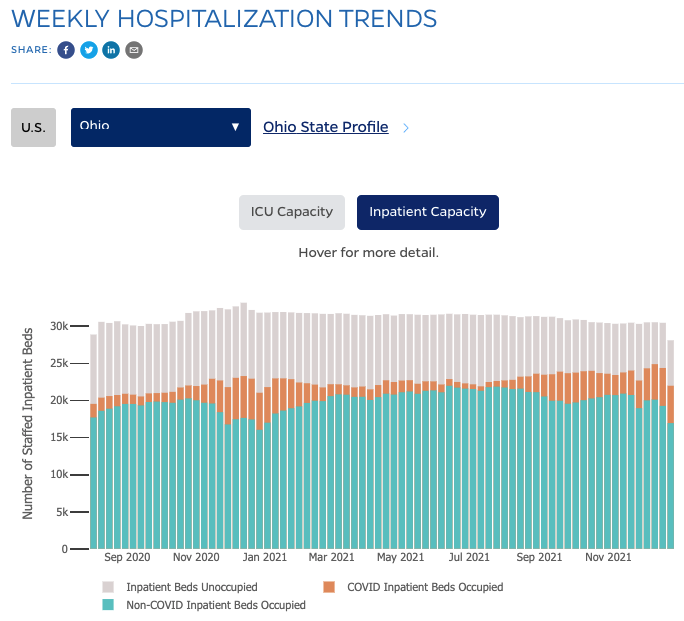Toggle COVID Inpatient Beds Occupied legend swatch

[x=329, y=587]
